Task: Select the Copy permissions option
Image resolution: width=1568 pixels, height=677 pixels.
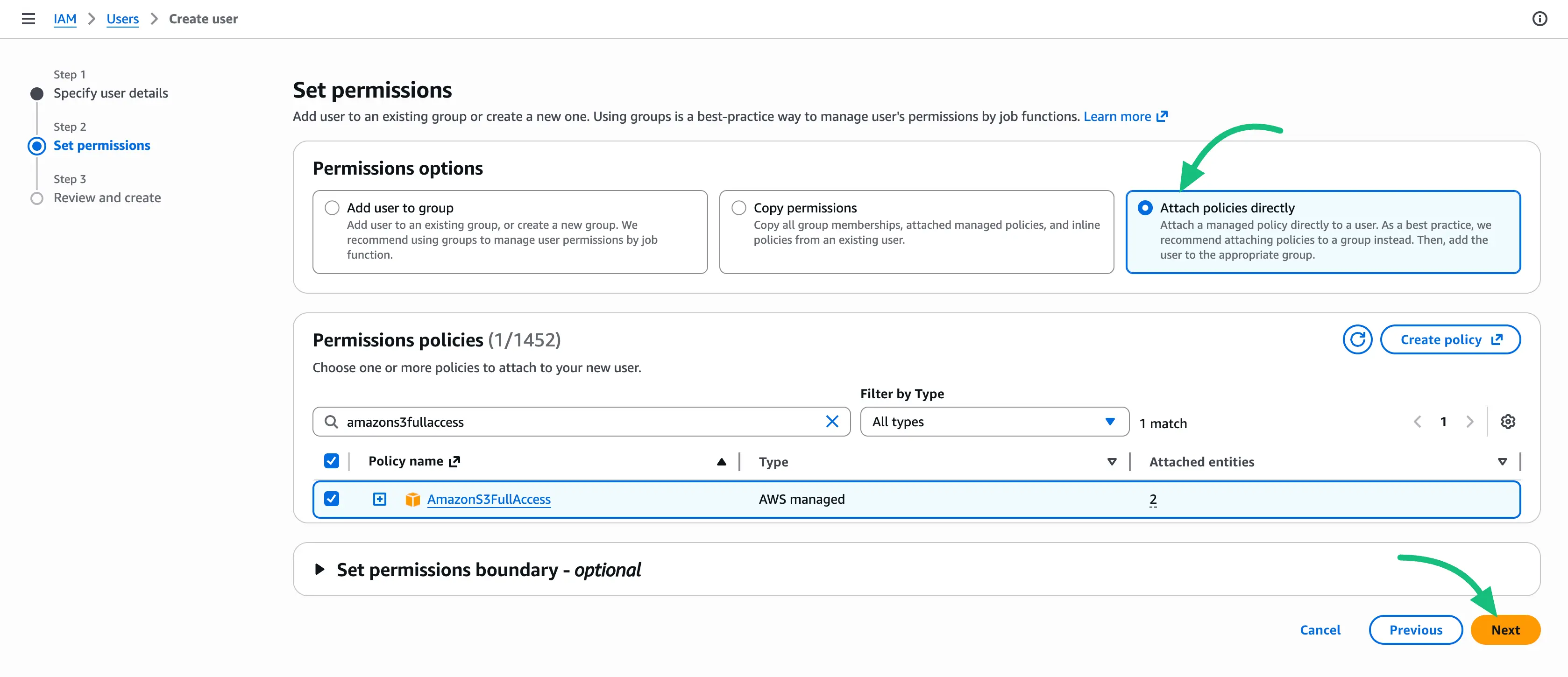Action: click(738, 207)
